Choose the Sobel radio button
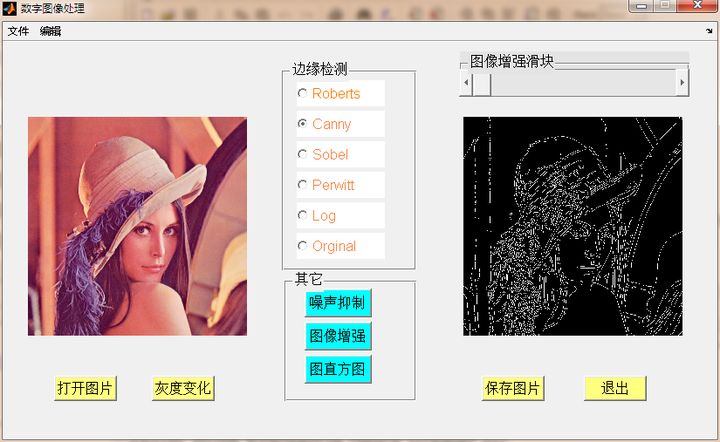720x442 pixels. [340, 154]
